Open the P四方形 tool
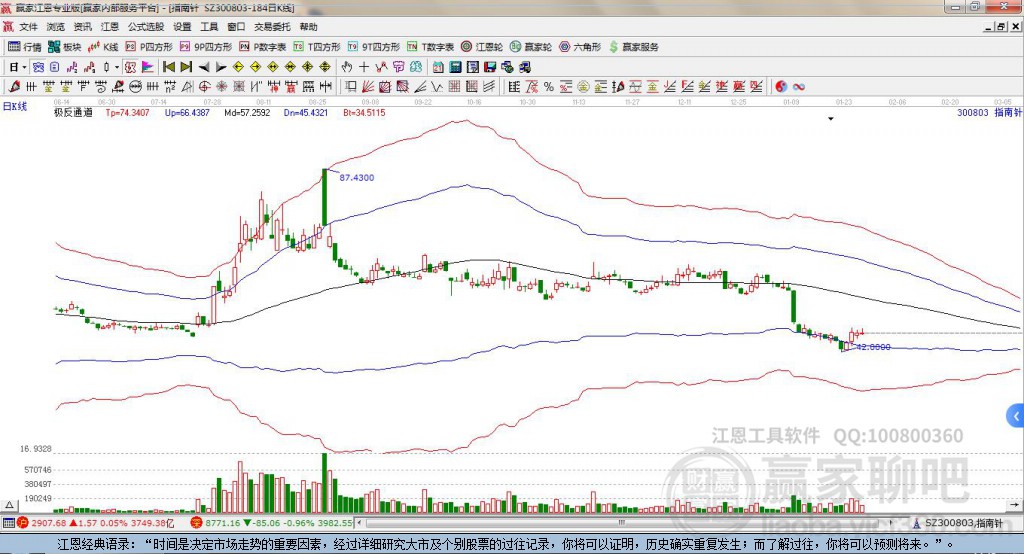 pos(149,47)
